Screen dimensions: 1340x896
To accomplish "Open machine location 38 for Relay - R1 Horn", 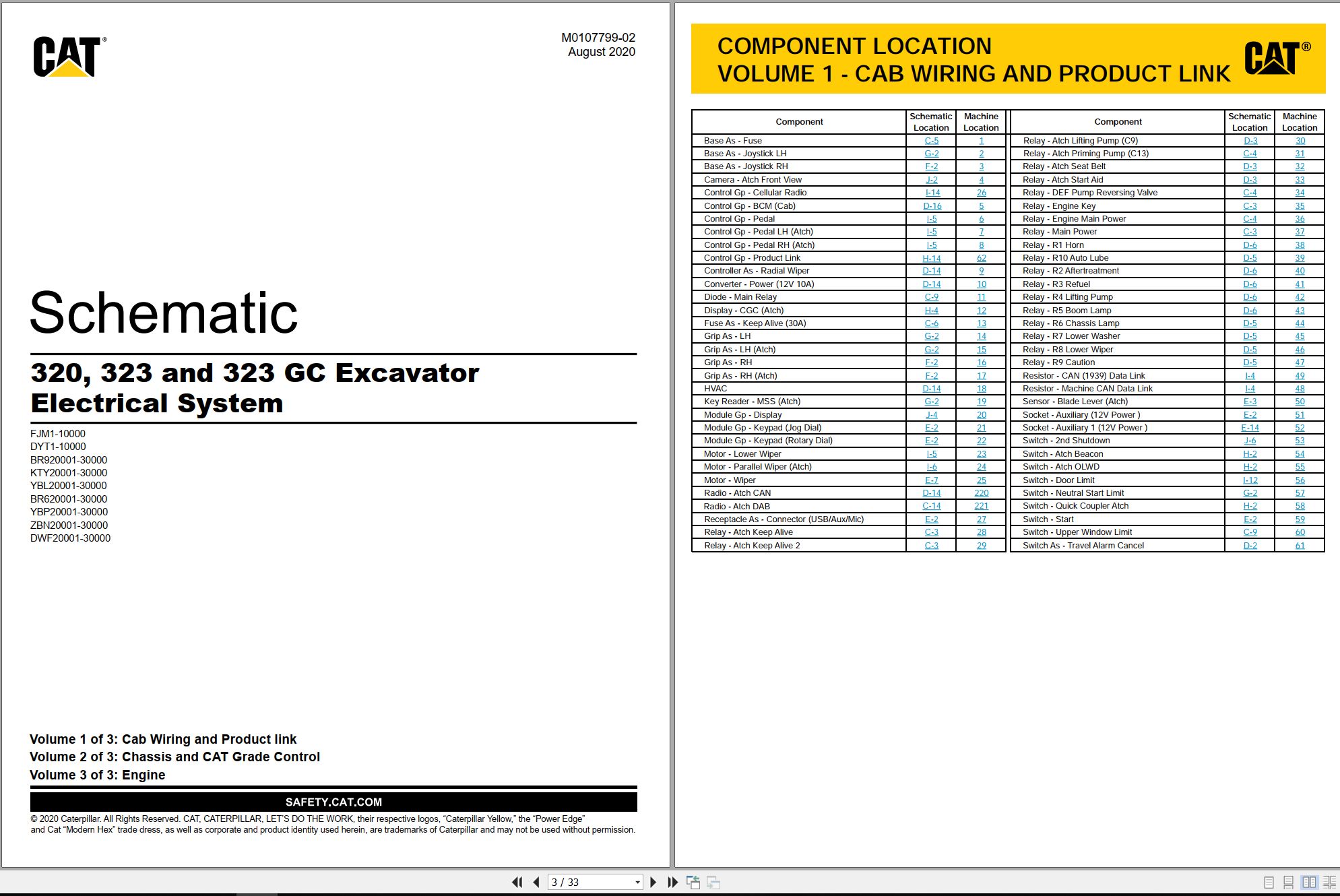I will click(1300, 245).
